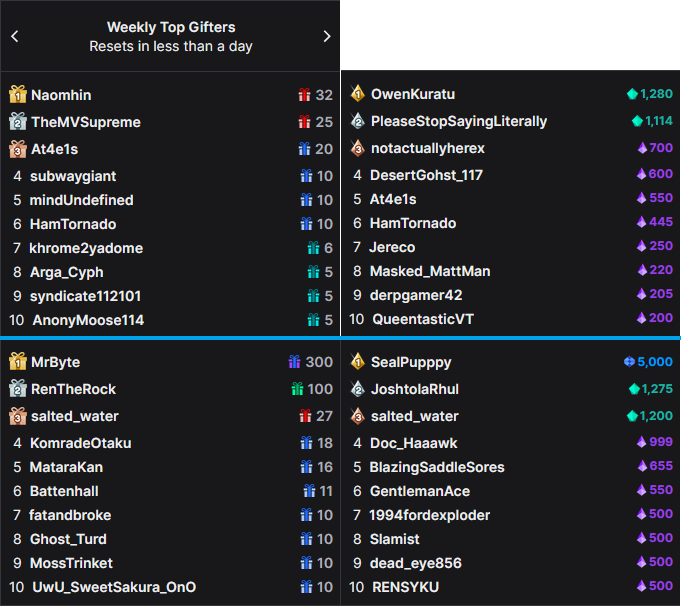This screenshot has height=606, width=681.
Task: Click the MataraKan username
Action: click(x=66, y=467)
